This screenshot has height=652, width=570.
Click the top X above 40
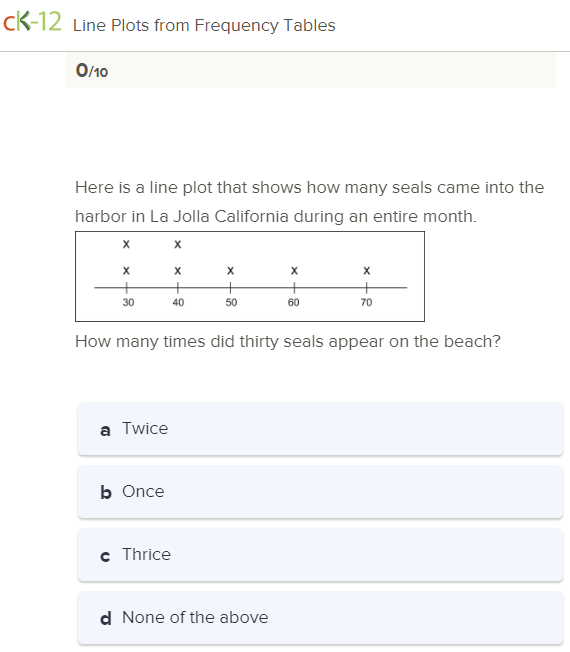coord(178,244)
